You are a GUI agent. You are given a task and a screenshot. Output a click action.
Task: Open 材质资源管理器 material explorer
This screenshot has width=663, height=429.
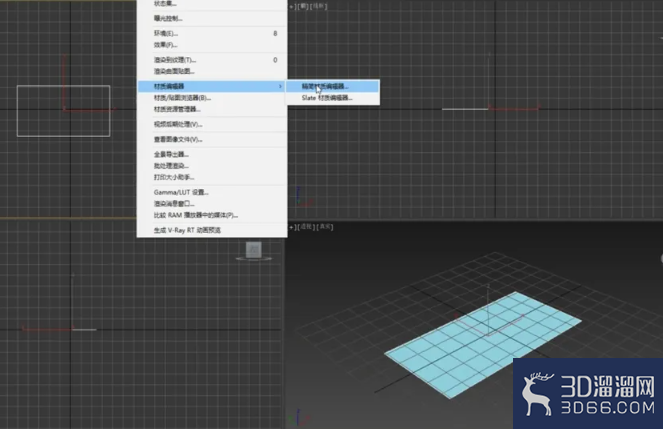pyautogui.click(x=212, y=109)
